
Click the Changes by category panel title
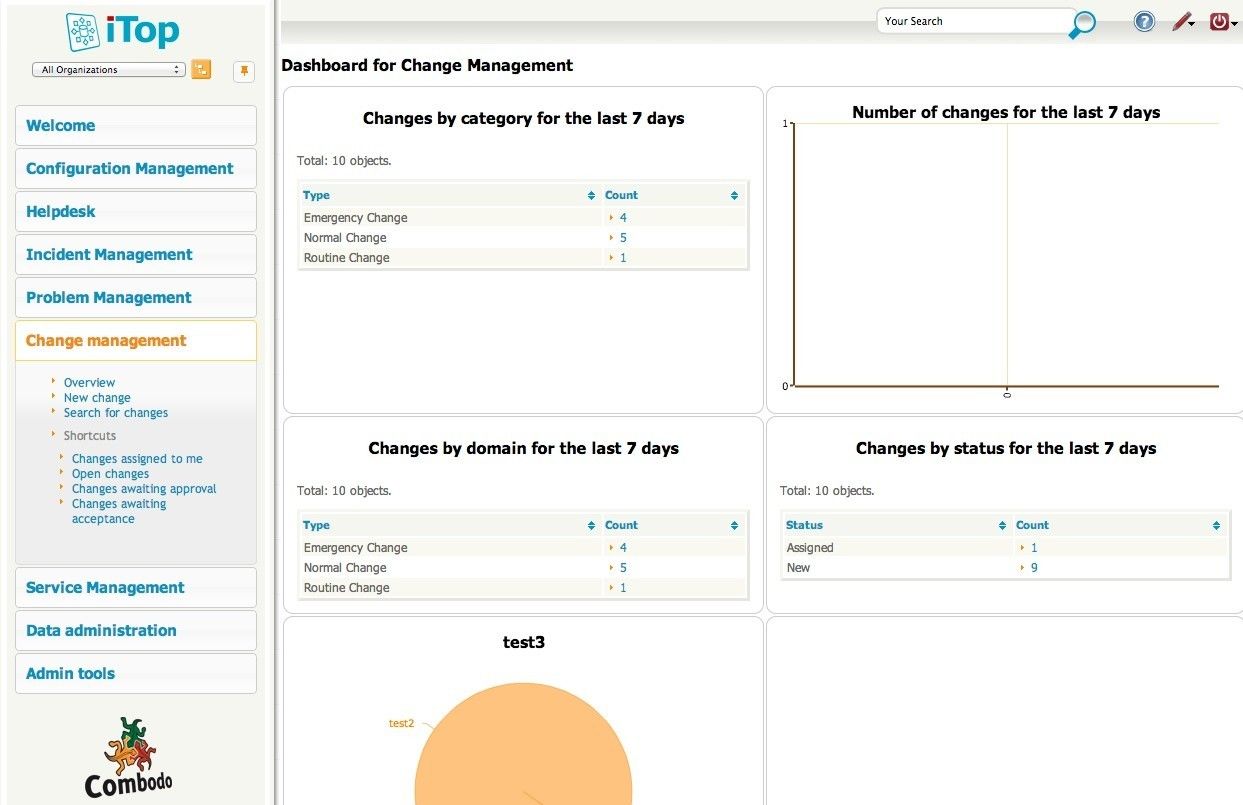tap(524, 118)
